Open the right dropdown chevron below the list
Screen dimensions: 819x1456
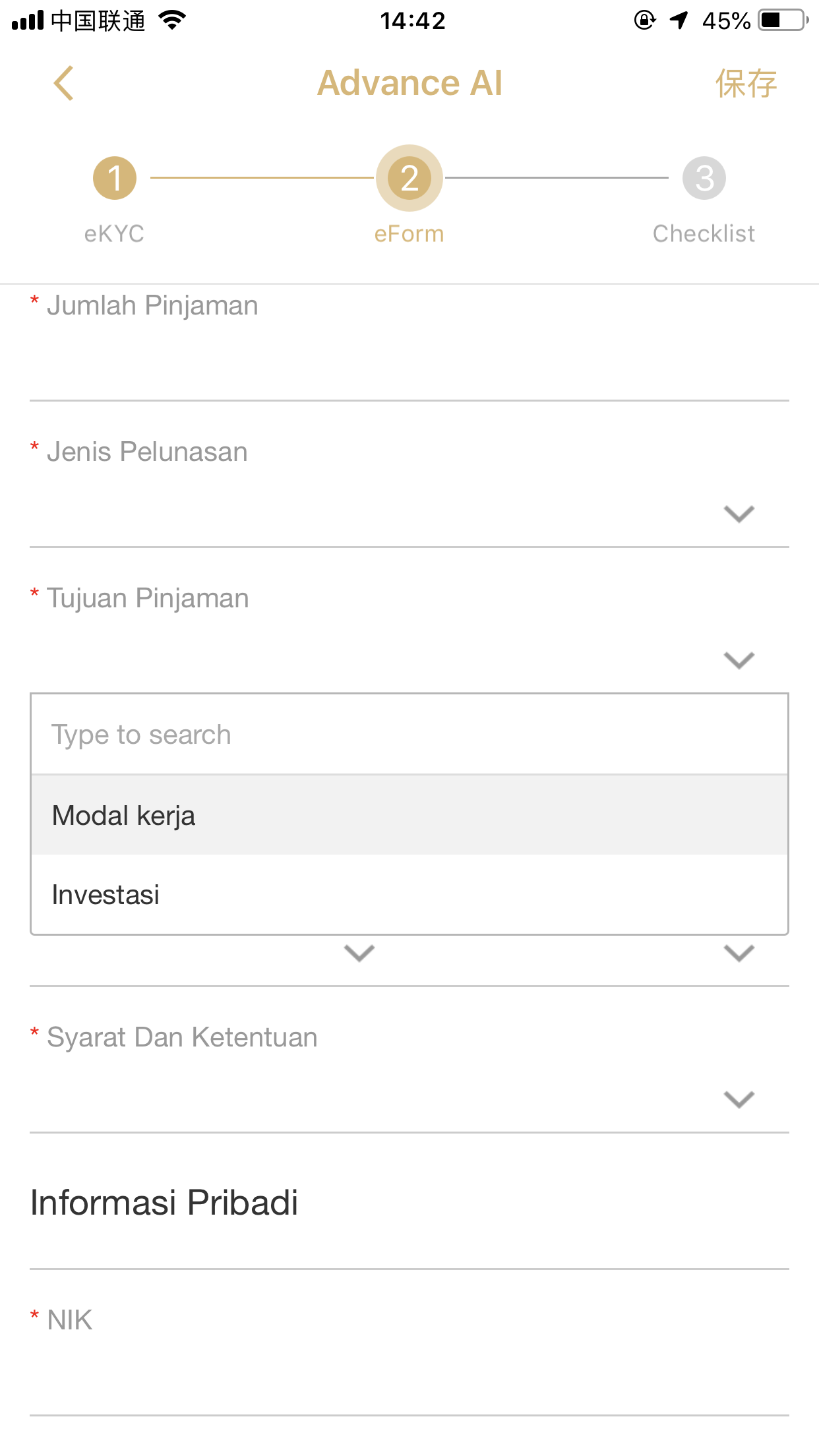[x=739, y=953]
